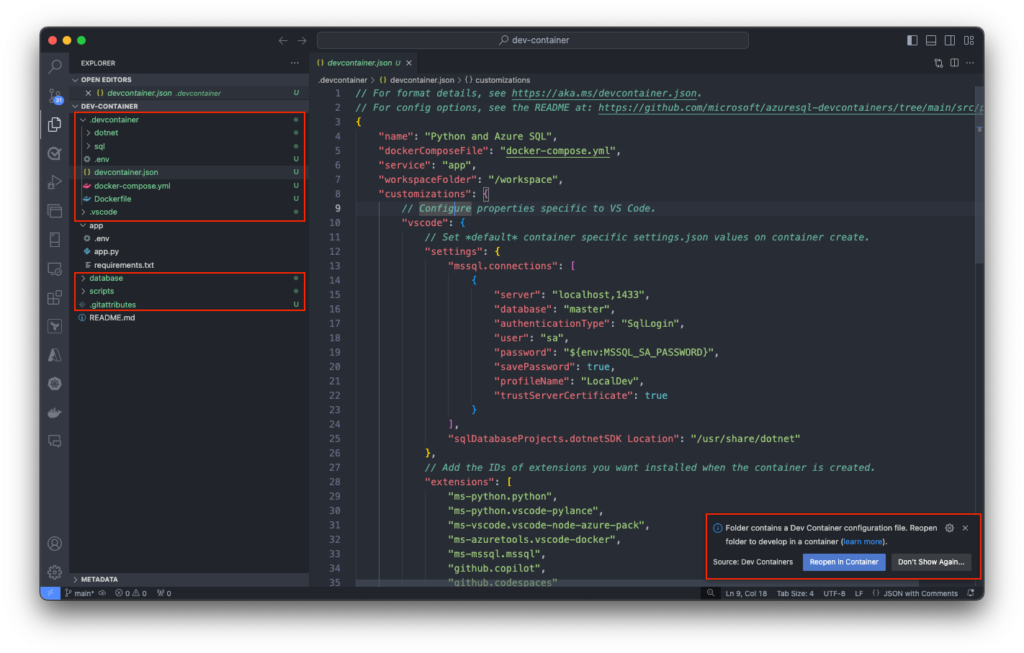Open the Run and Debug view
Image resolution: width=1024 pixels, height=653 pixels.
tap(54, 182)
